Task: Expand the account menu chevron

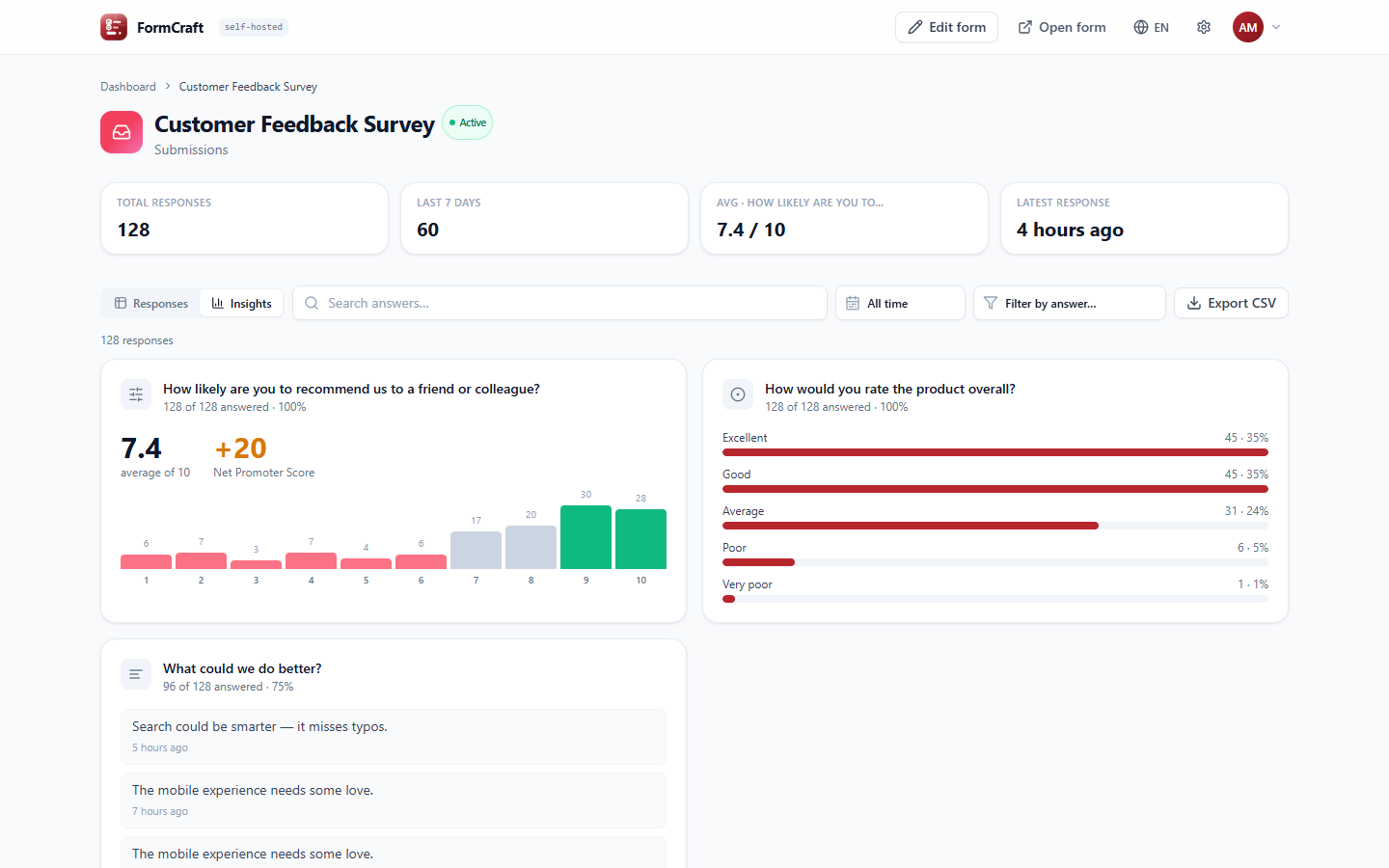Action: coord(1276,27)
